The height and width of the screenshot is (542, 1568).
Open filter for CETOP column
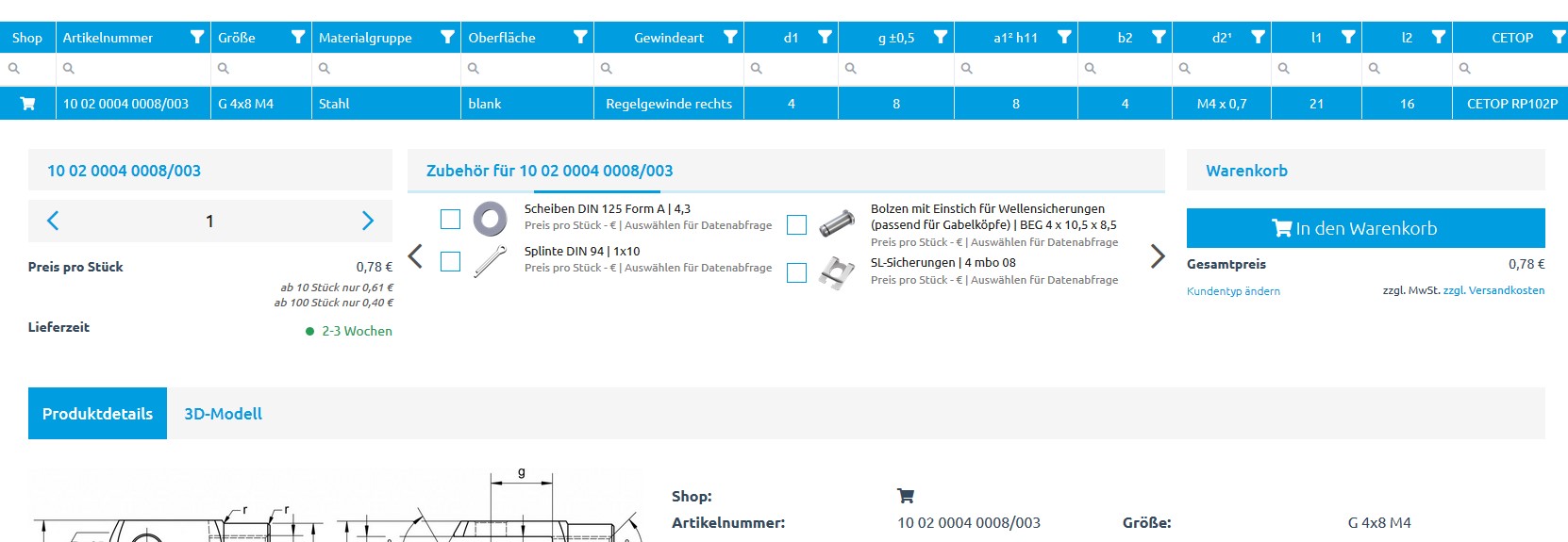[x=1560, y=38]
